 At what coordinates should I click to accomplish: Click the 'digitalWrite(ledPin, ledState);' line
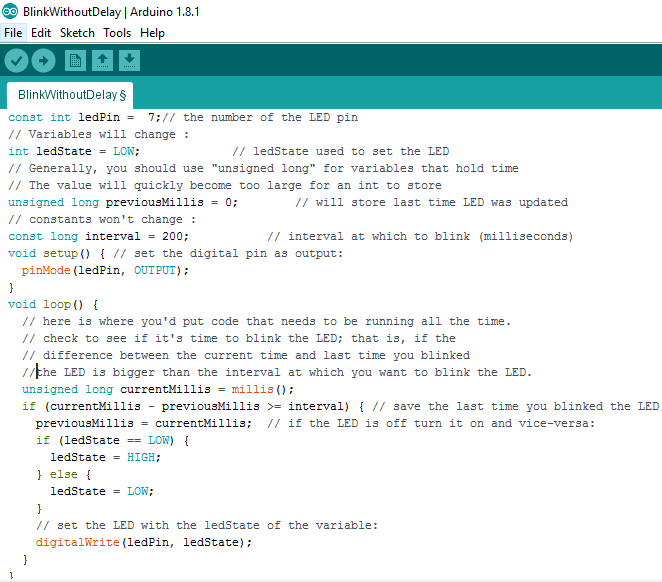click(144, 542)
